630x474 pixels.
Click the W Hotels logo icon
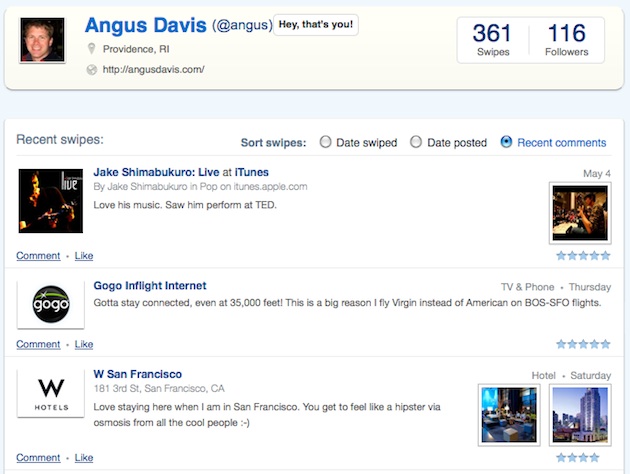point(51,393)
